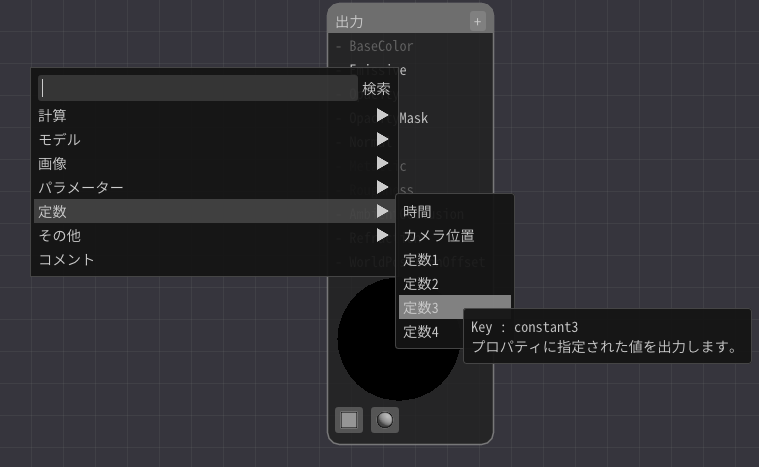
Task: Select the コメント menu entry
Action: click(66, 259)
